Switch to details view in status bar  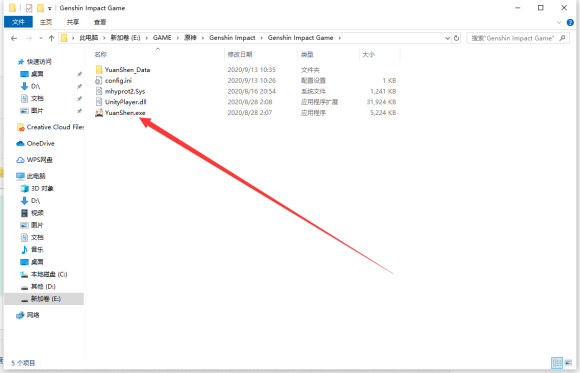click(557, 363)
